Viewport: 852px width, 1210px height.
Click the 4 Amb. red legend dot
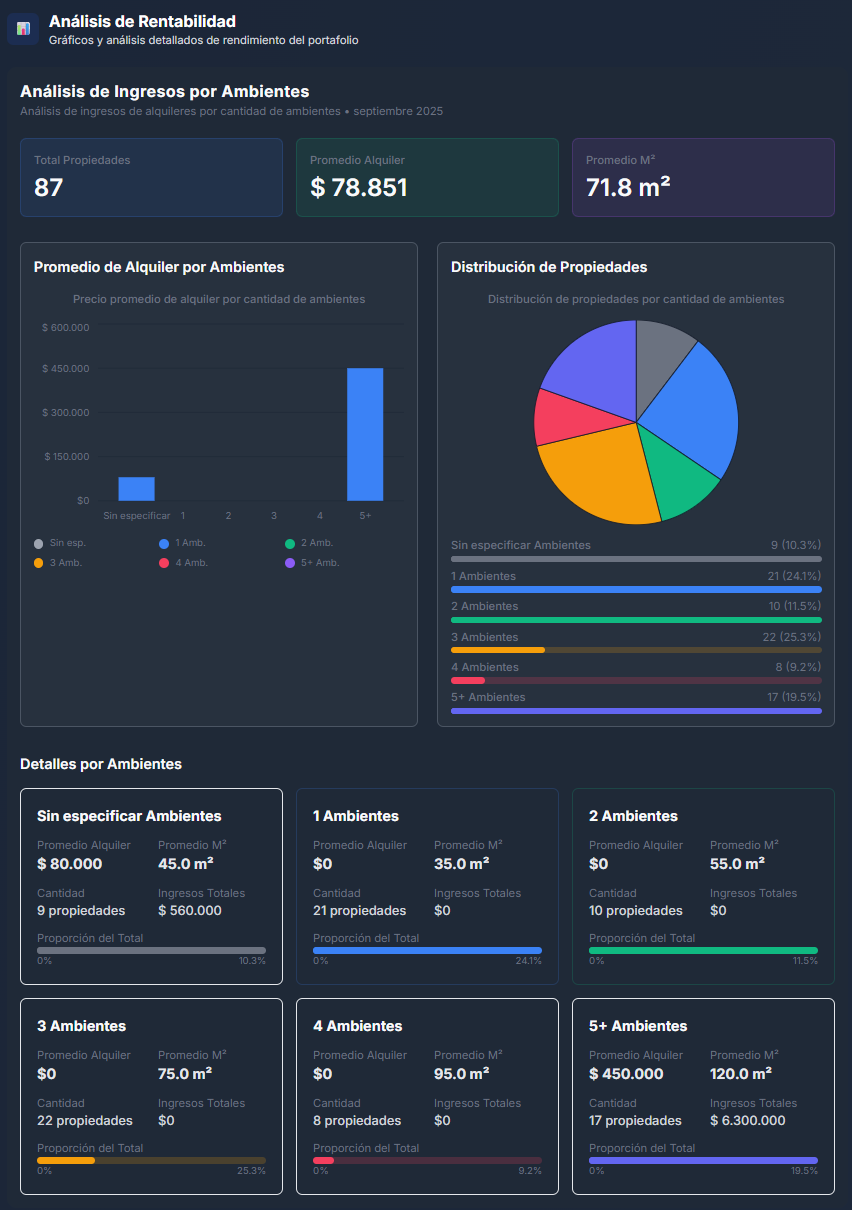[x=165, y=563]
